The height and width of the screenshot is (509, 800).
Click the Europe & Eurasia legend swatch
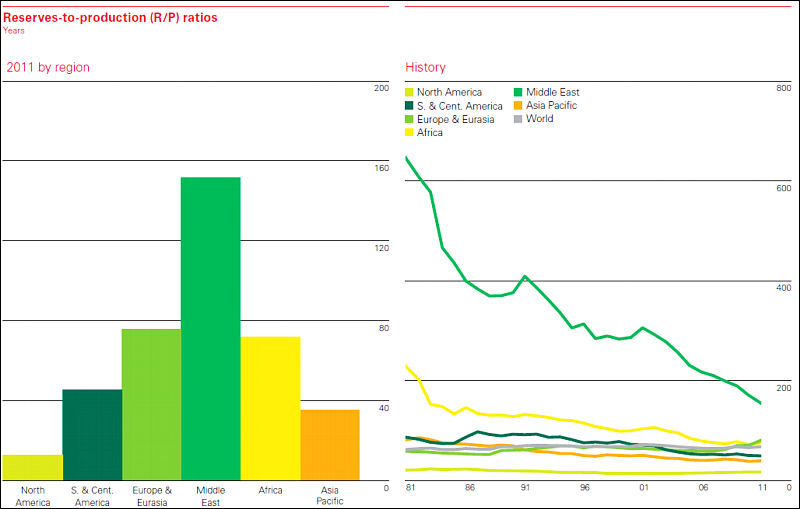tap(409, 119)
